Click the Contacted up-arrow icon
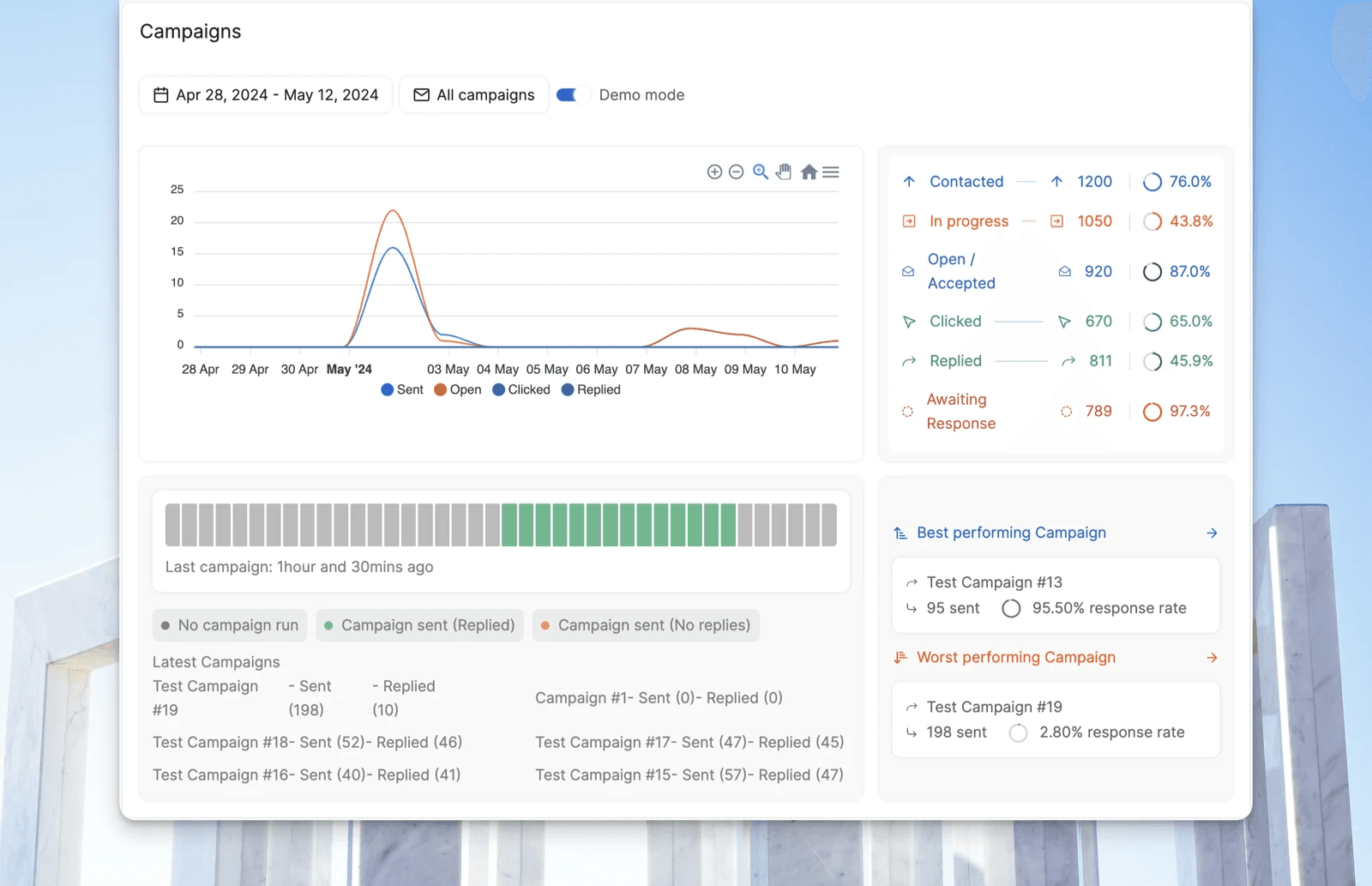 [x=909, y=182]
